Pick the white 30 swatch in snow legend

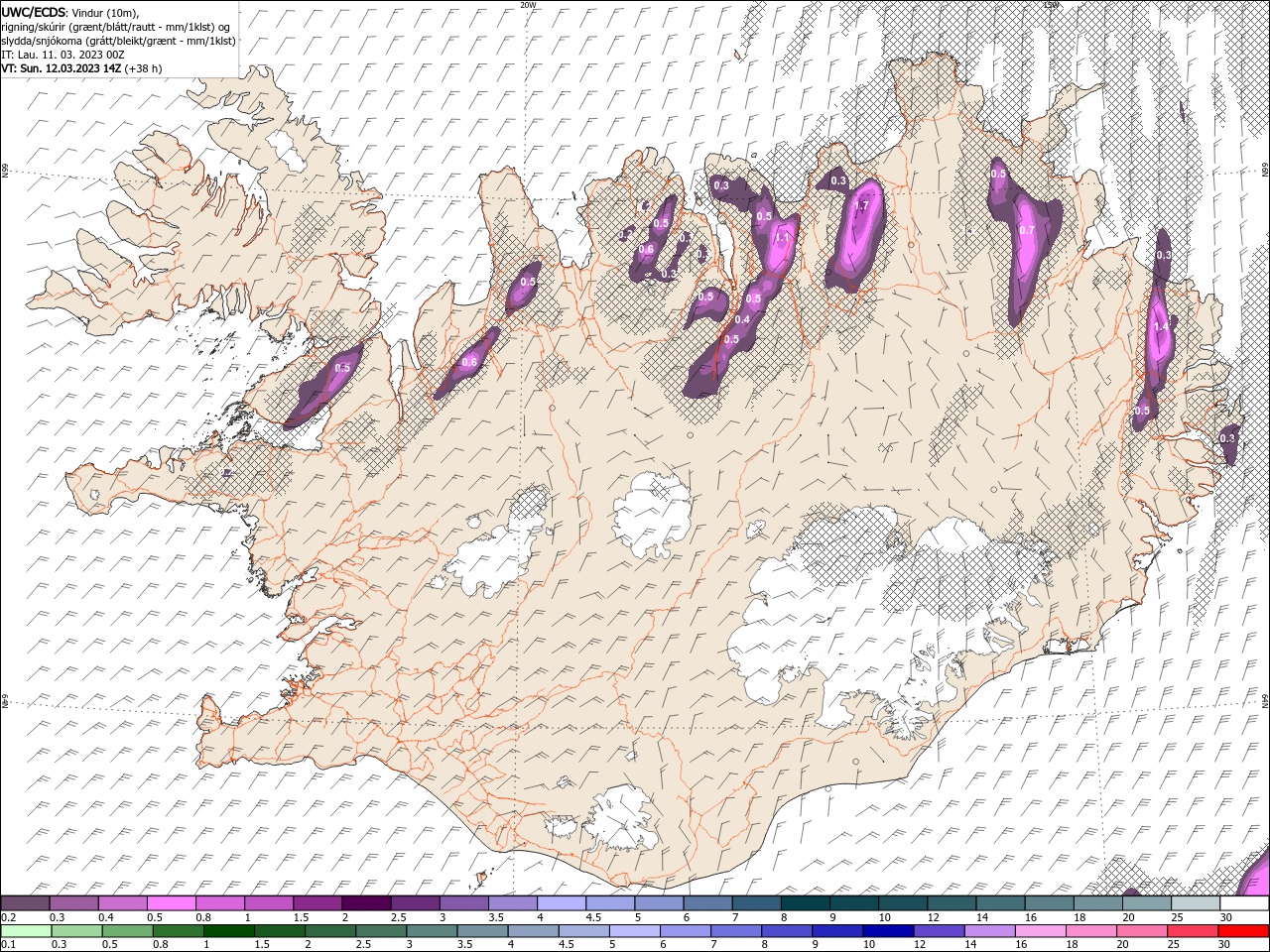[x=1244, y=903]
